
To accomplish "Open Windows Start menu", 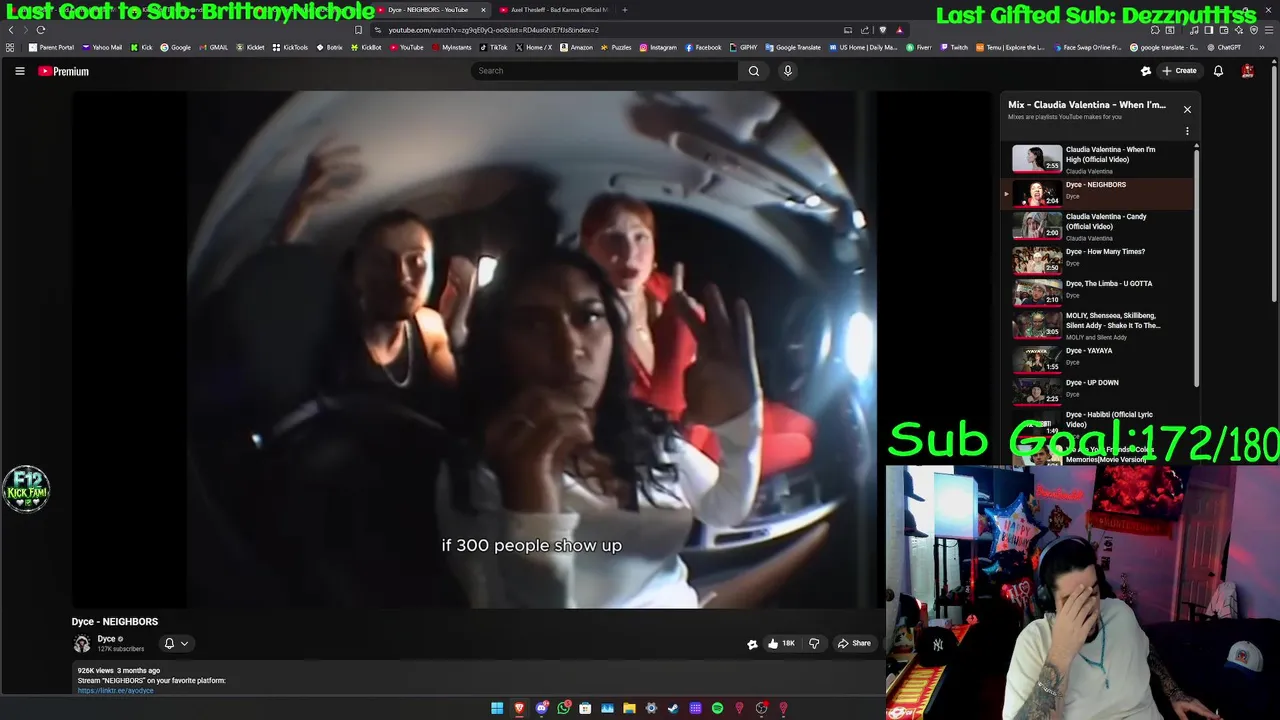I will pos(497,708).
